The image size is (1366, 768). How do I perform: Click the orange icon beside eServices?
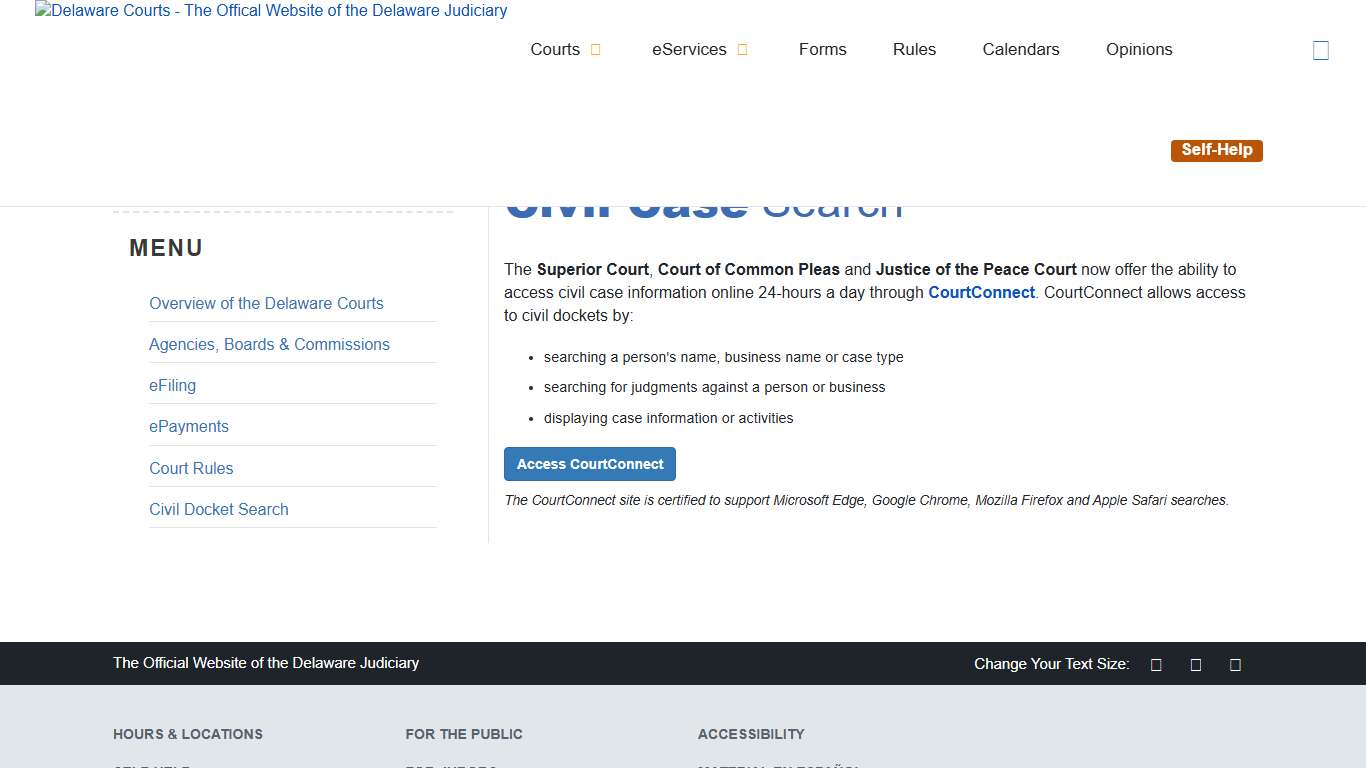741,48
